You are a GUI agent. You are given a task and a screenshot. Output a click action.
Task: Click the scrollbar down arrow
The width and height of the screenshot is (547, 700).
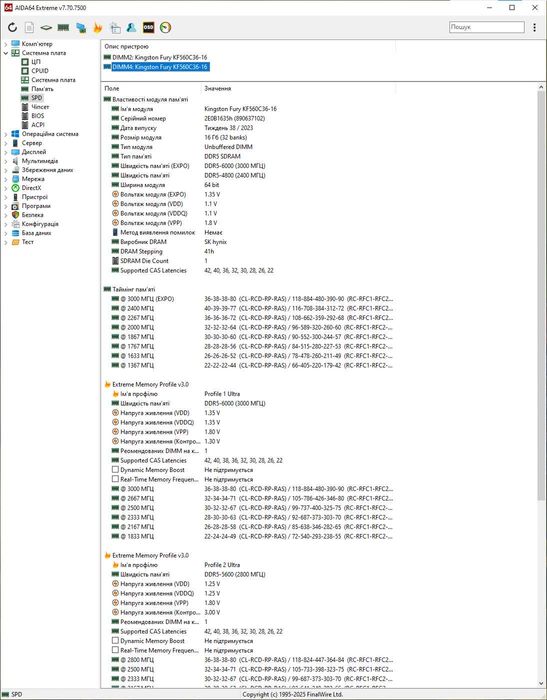(x=541, y=683)
